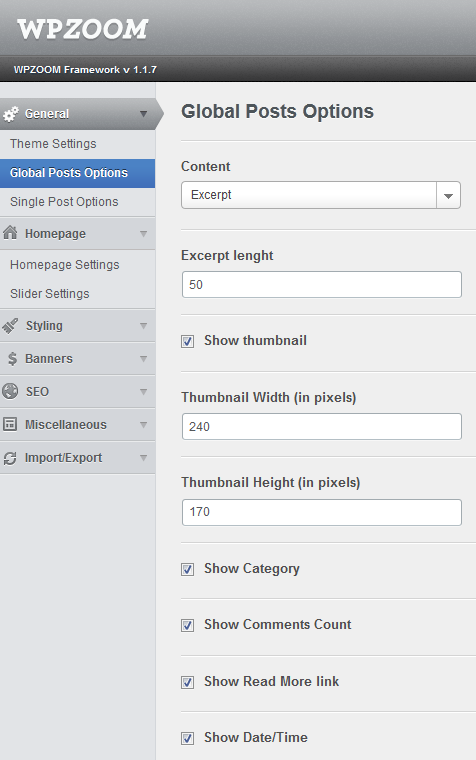Click the Banners dollar sign icon
Viewport: 476px width, 760px height.
12,359
